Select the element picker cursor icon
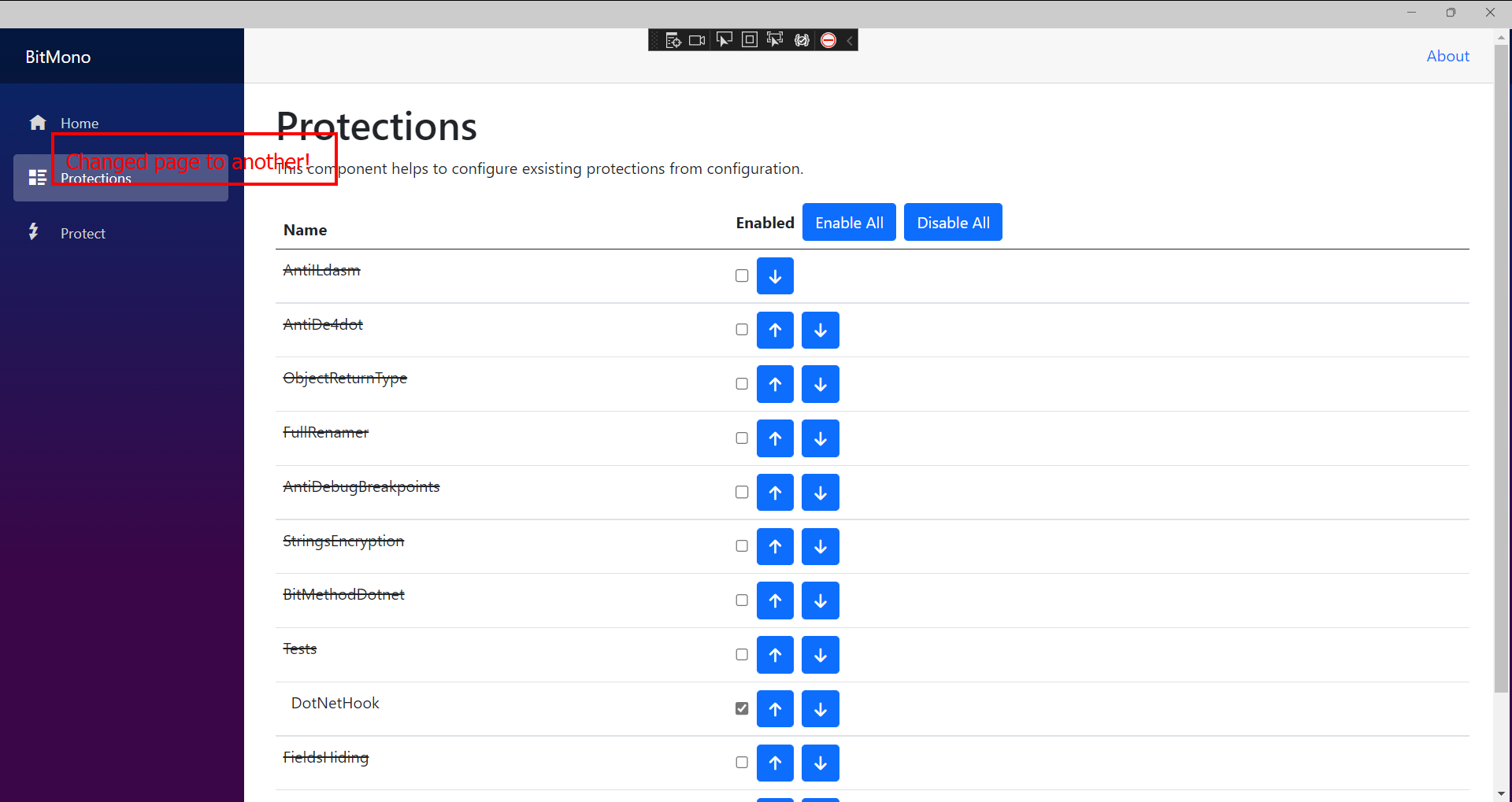 point(724,39)
